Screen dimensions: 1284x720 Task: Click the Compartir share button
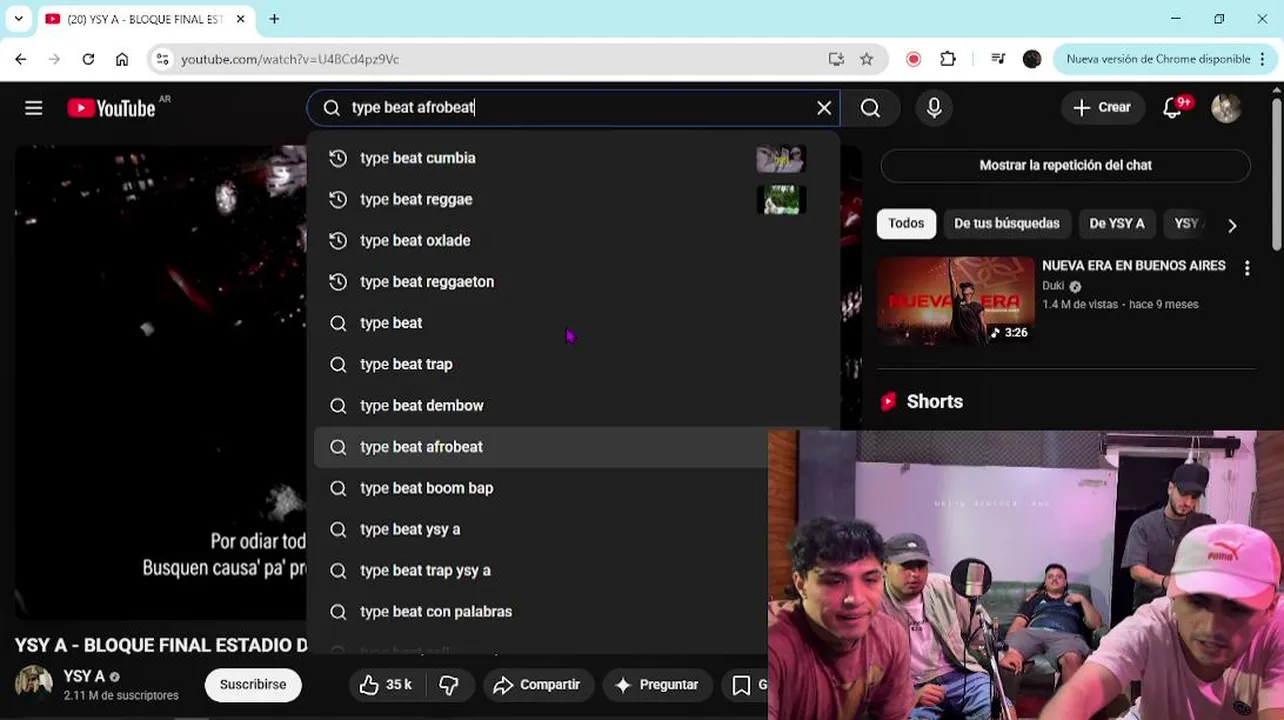(x=537, y=684)
